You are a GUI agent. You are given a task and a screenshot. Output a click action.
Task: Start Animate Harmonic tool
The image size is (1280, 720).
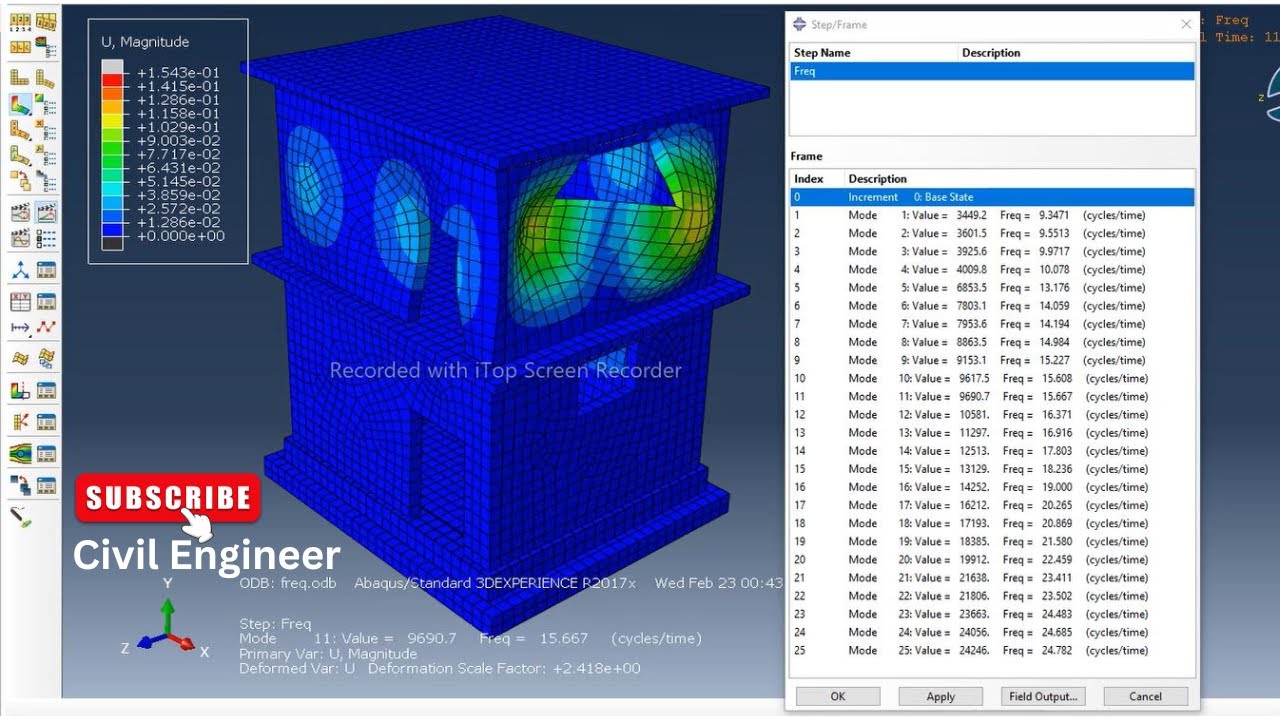pyautogui.click(x=19, y=238)
